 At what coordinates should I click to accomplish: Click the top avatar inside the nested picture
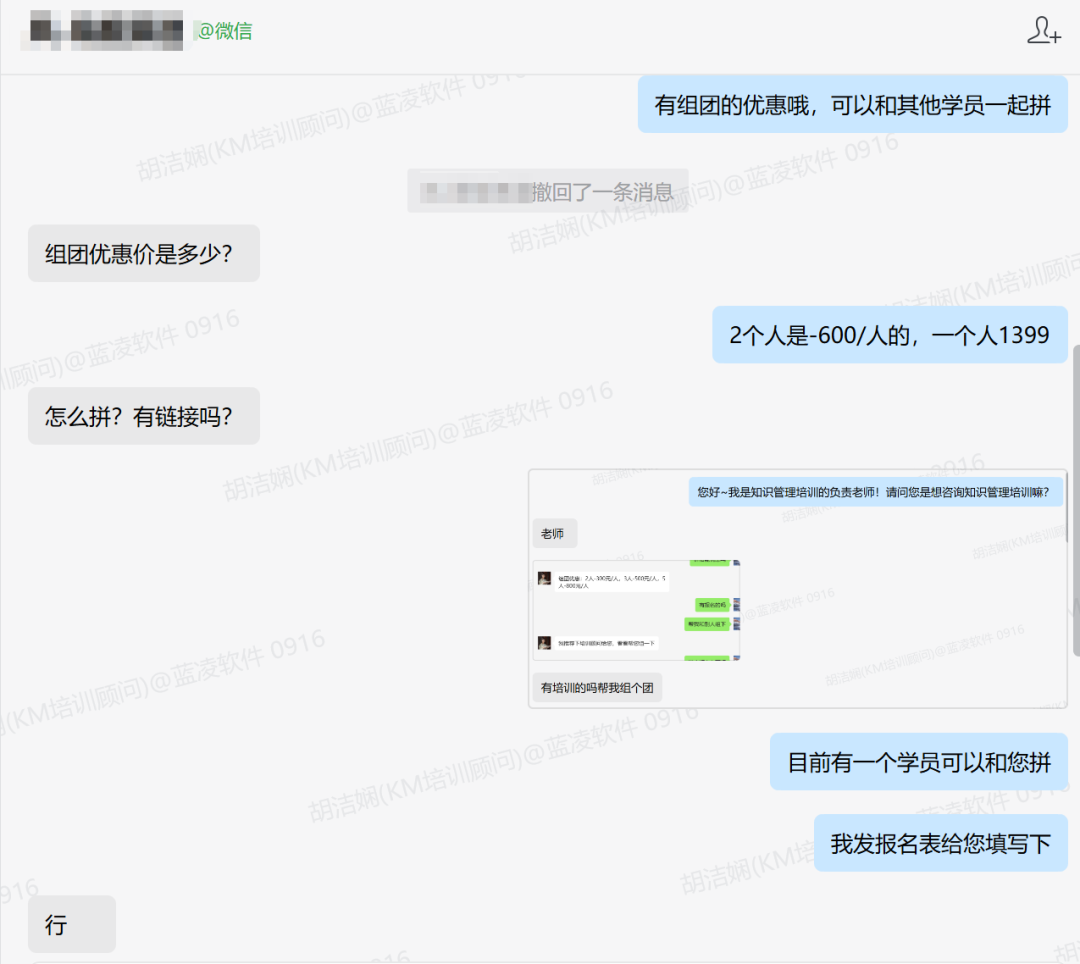(x=545, y=579)
